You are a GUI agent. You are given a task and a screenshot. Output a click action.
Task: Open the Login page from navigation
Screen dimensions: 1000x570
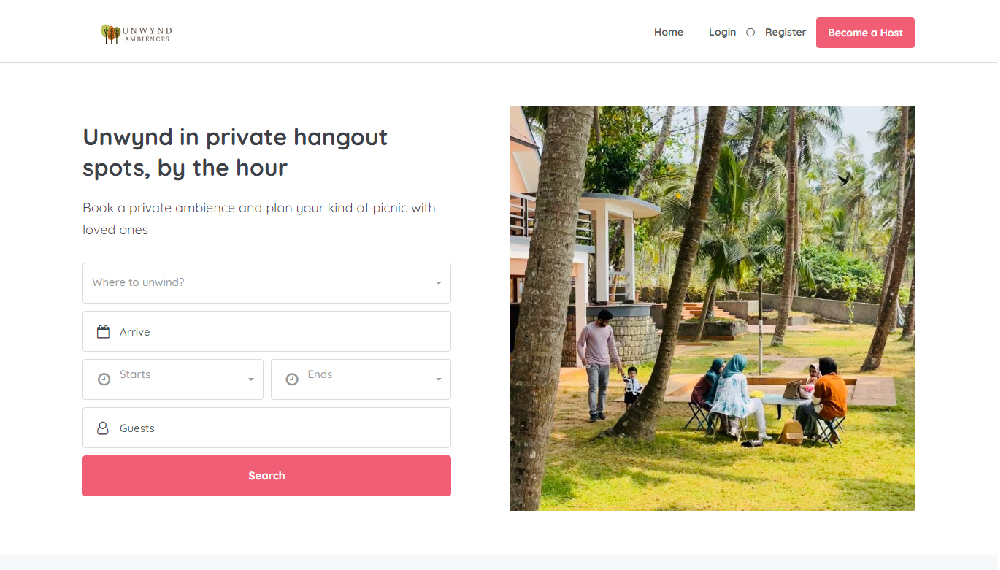[x=722, y=33]
